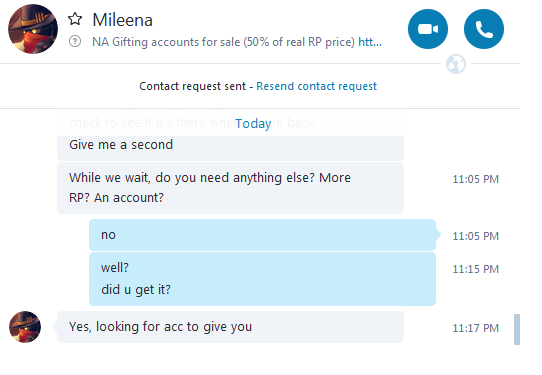Click the 11:17 PM timestamp
Image resolution: width=542 pixels, height=375 pixels.
pos(476,328)
